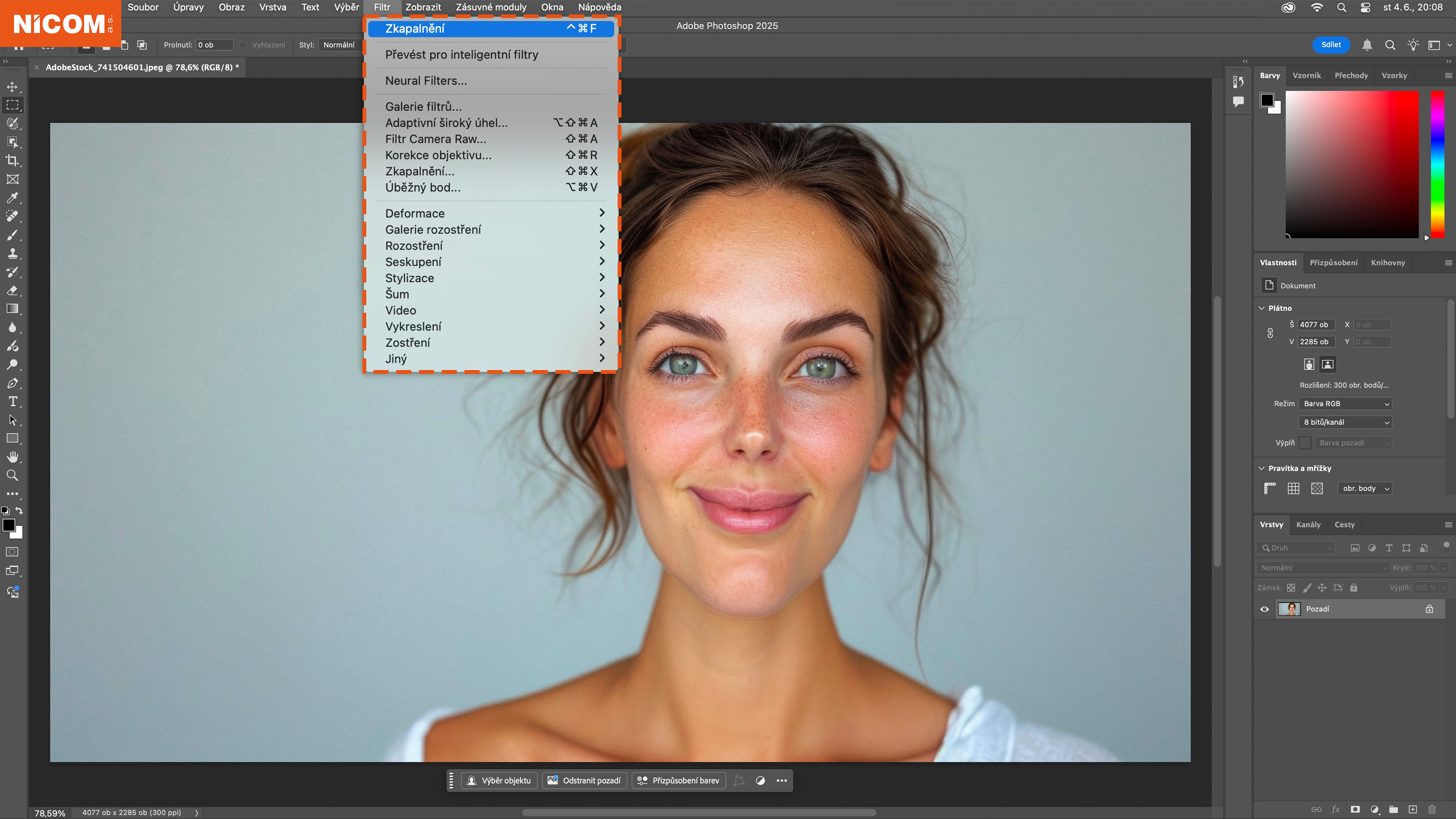Select the Type tool
This screenshot has height=819, width=1456.
(13, 401)
